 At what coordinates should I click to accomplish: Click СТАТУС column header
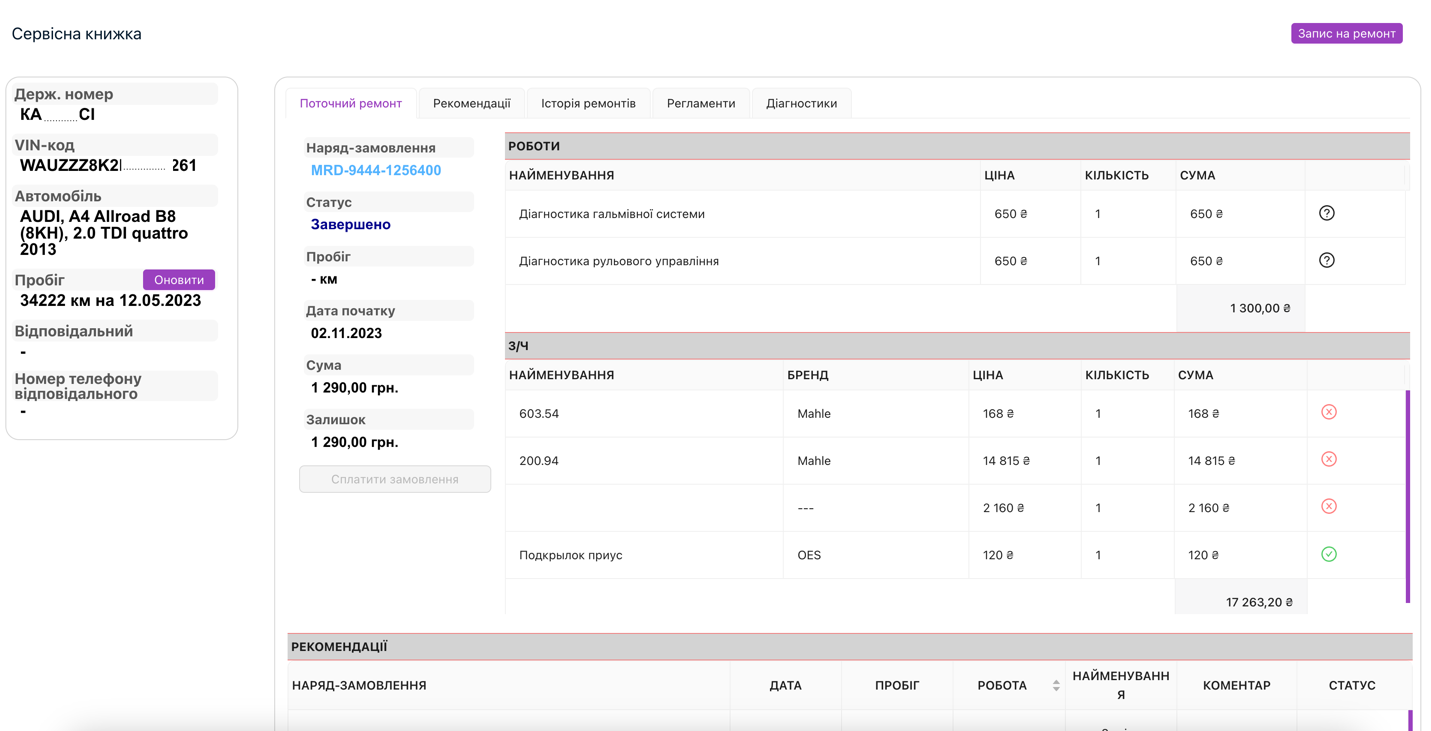(x=1352, y=685)
